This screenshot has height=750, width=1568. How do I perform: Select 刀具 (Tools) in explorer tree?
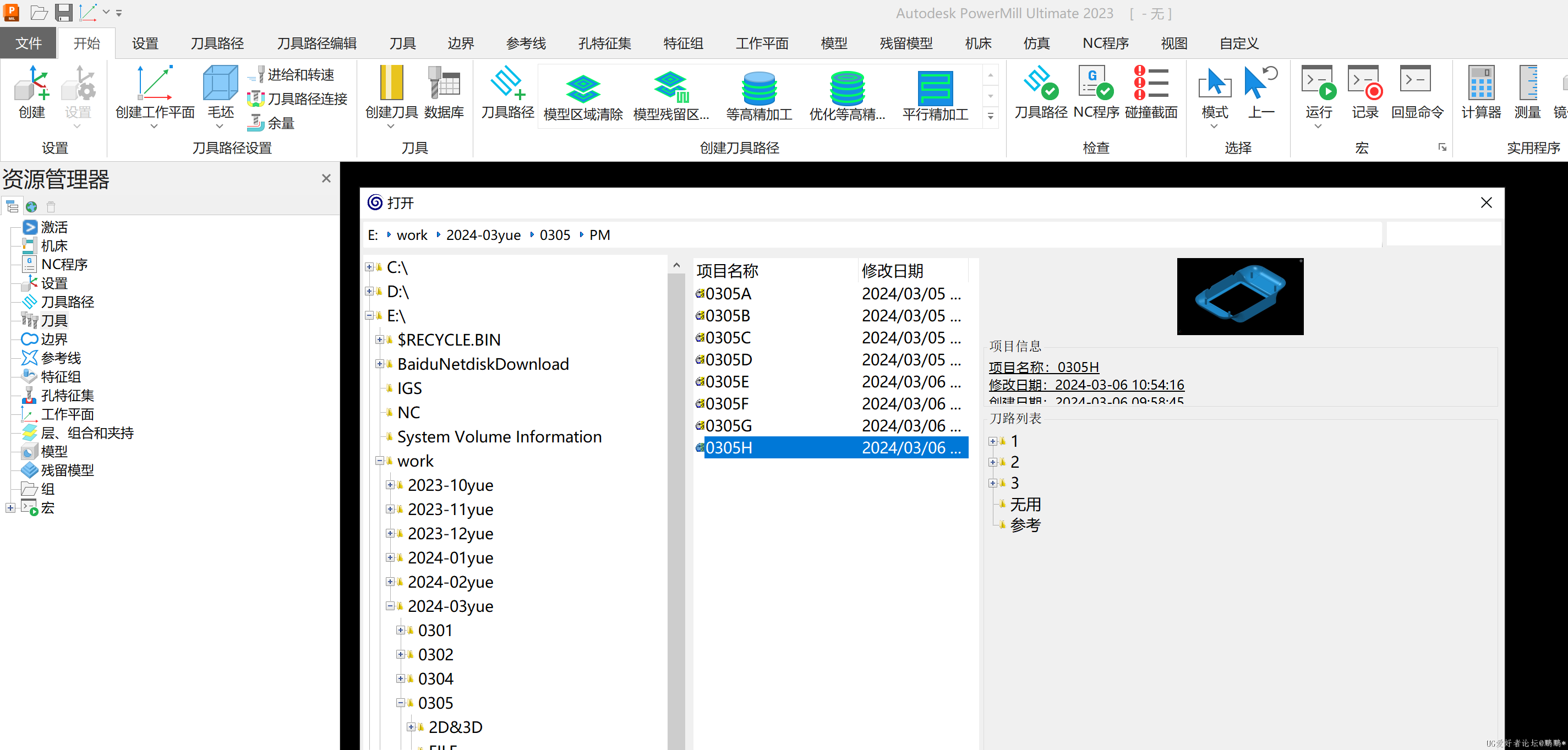(x=54, y=320)
